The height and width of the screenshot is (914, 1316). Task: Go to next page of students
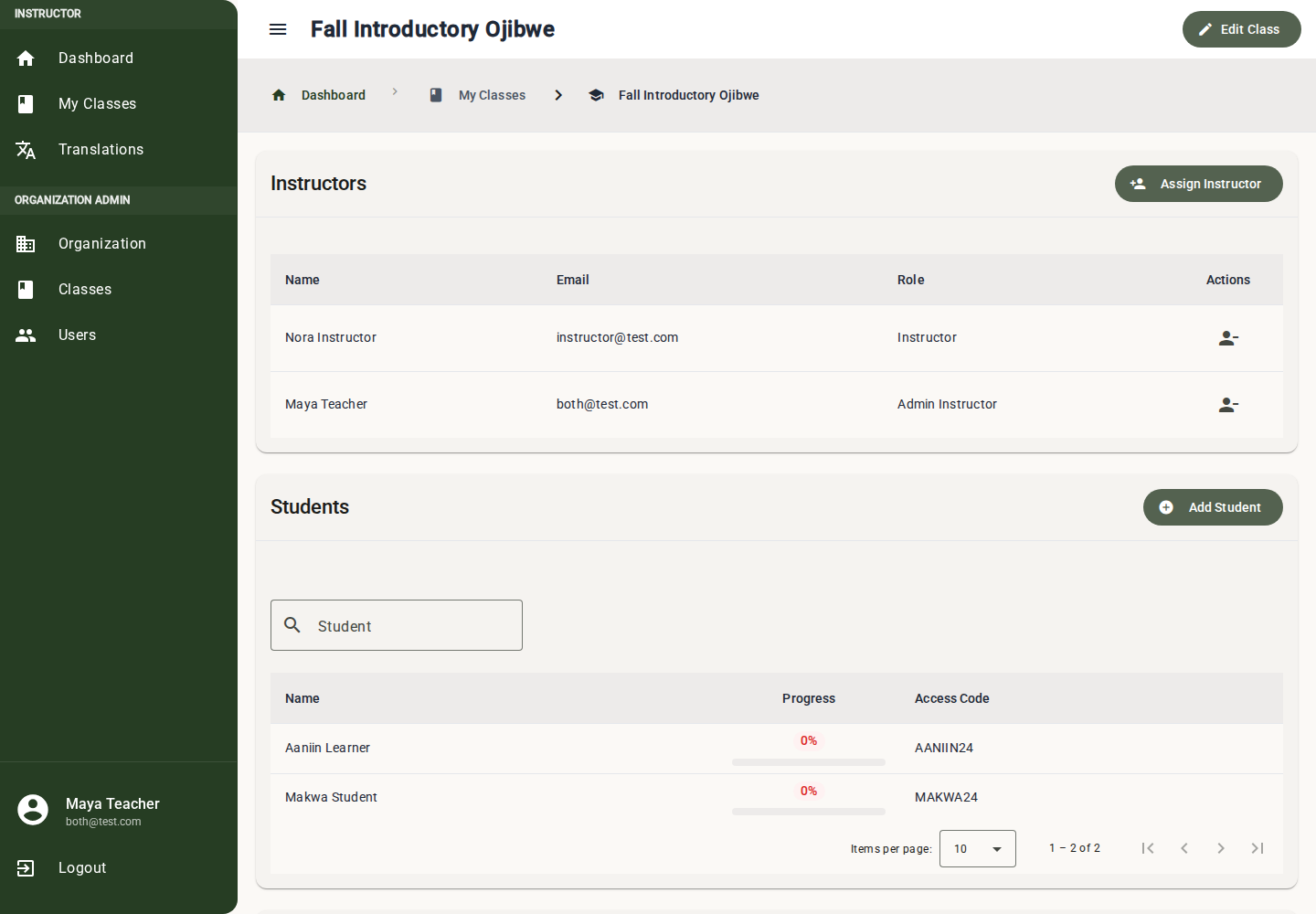(1221, 848)
